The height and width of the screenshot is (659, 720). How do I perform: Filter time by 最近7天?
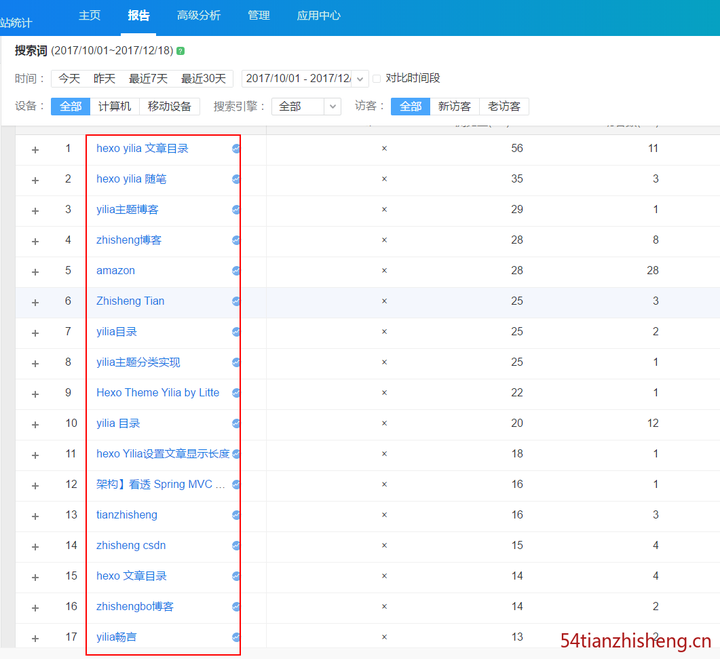148,79
